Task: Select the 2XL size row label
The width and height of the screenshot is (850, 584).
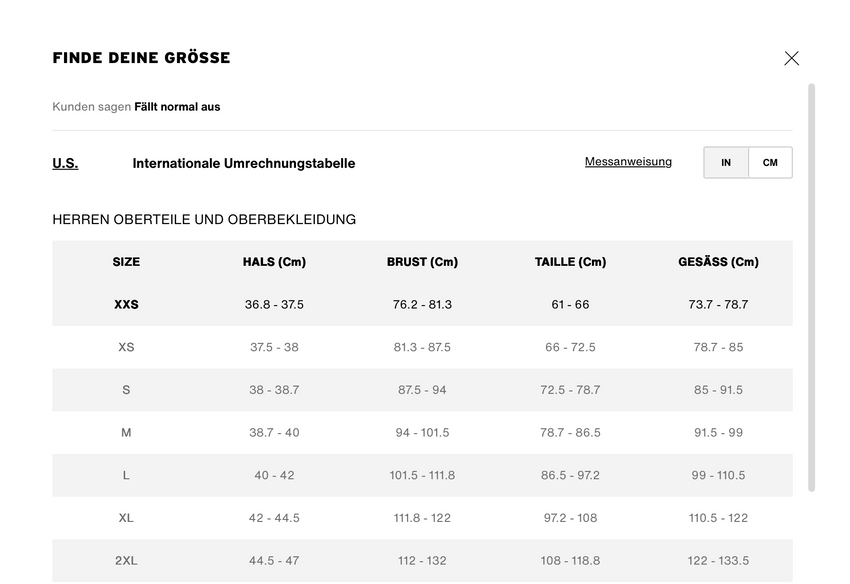Action: point(126,561)
